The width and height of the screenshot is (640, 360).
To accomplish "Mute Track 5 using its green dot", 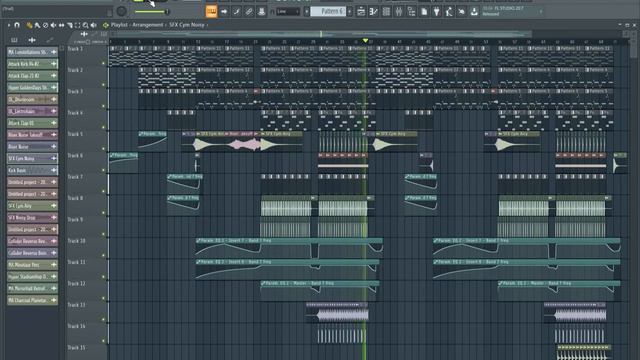I will pos(103,149).
